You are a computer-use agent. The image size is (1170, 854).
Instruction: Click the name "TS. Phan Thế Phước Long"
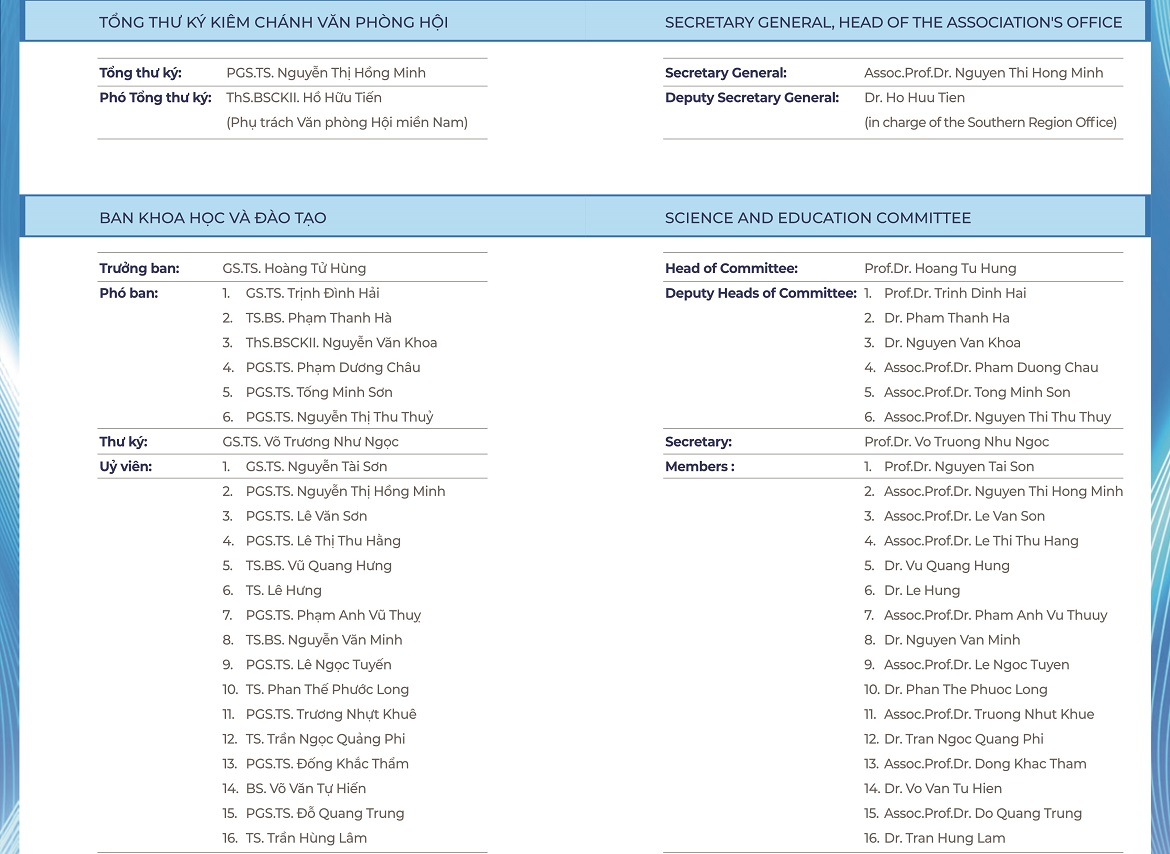point(327,689)
